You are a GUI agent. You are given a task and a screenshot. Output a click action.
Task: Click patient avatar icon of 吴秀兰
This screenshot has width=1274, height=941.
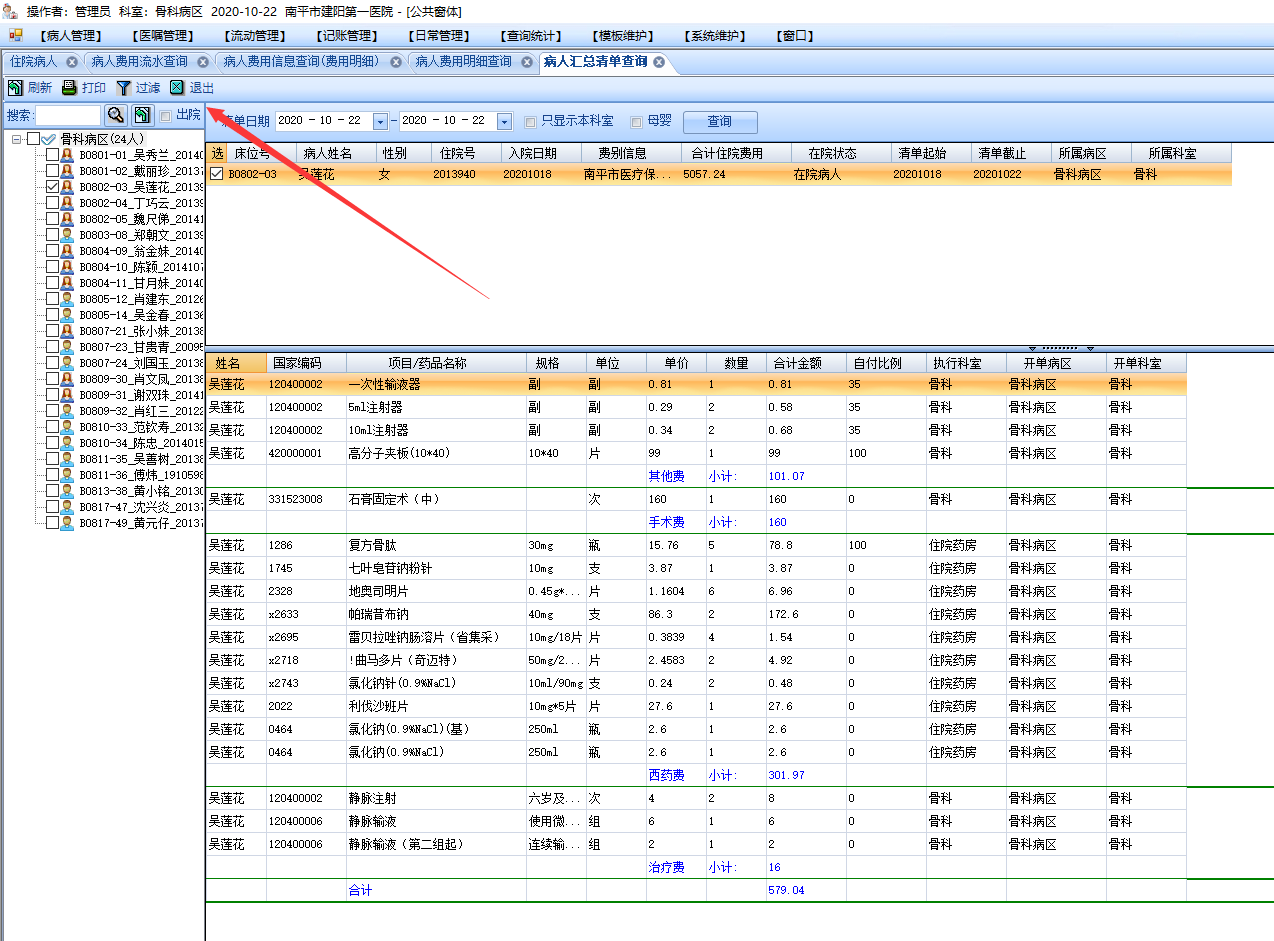(68, 155)
